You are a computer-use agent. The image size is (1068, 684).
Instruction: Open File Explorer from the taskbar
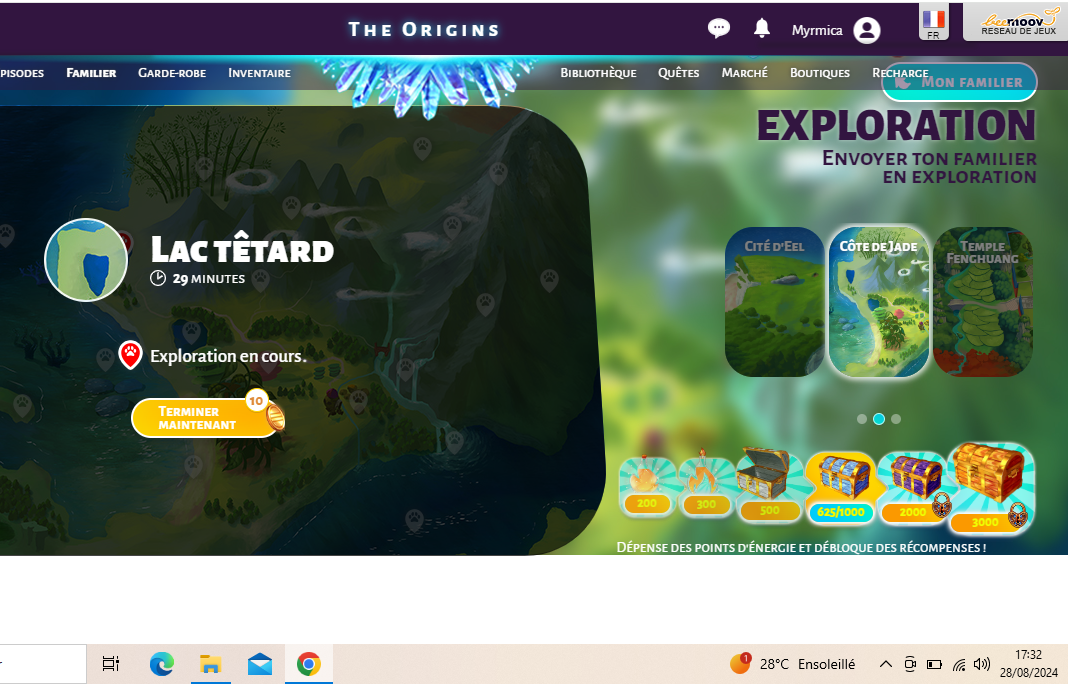[x=210, y=664]
